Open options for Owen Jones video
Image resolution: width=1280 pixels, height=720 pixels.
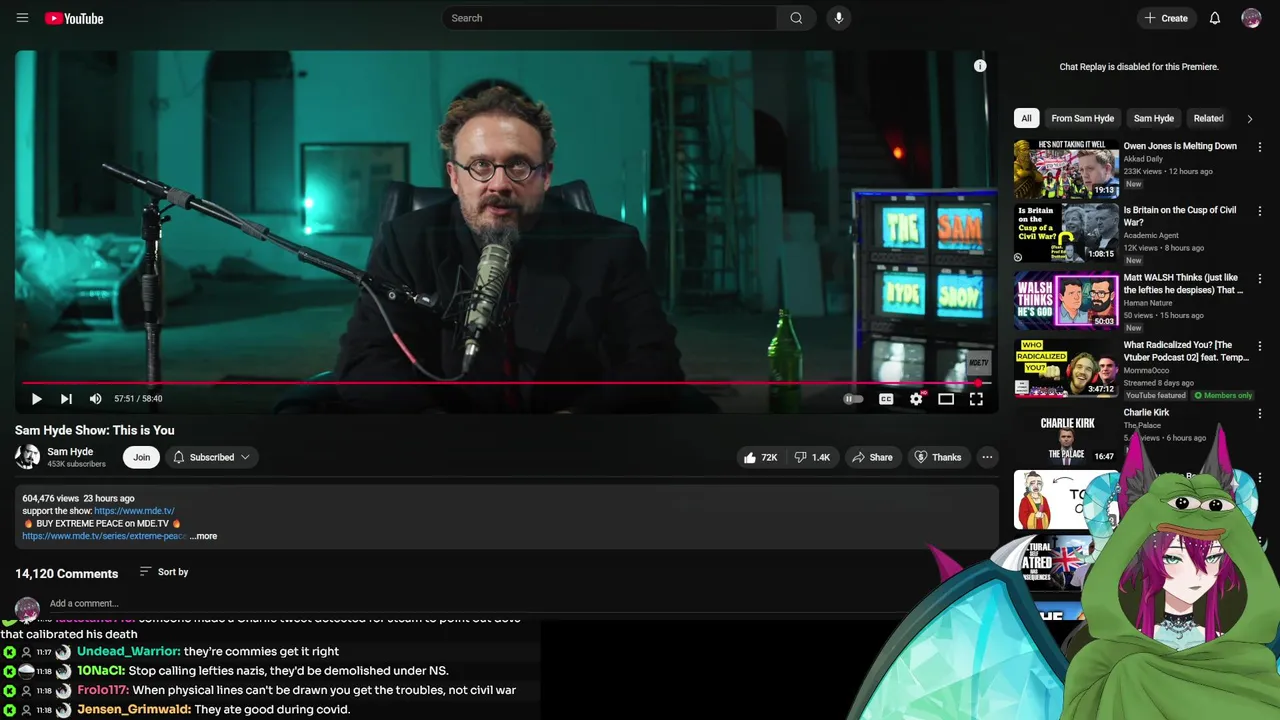pos(1259,147)
